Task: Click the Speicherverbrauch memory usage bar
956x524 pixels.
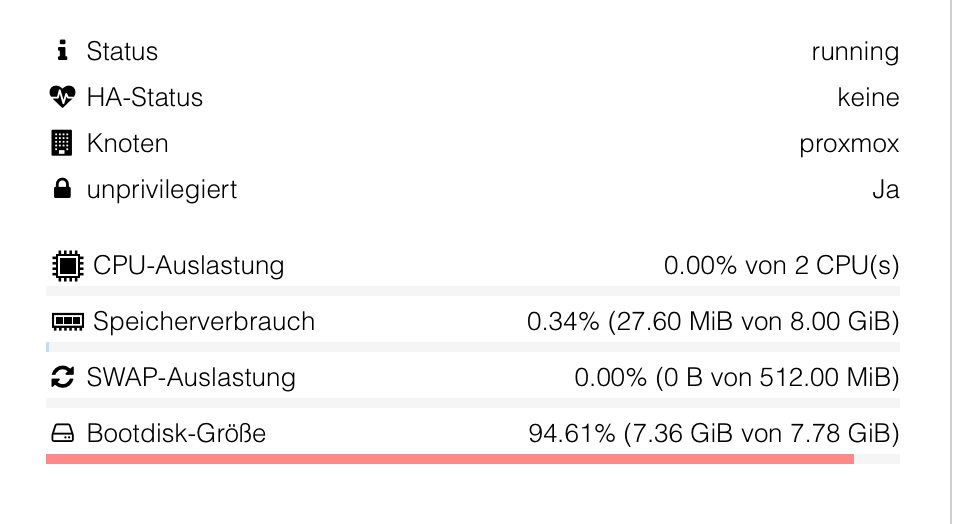Action: pyautogui.click(x=473, y=347)
